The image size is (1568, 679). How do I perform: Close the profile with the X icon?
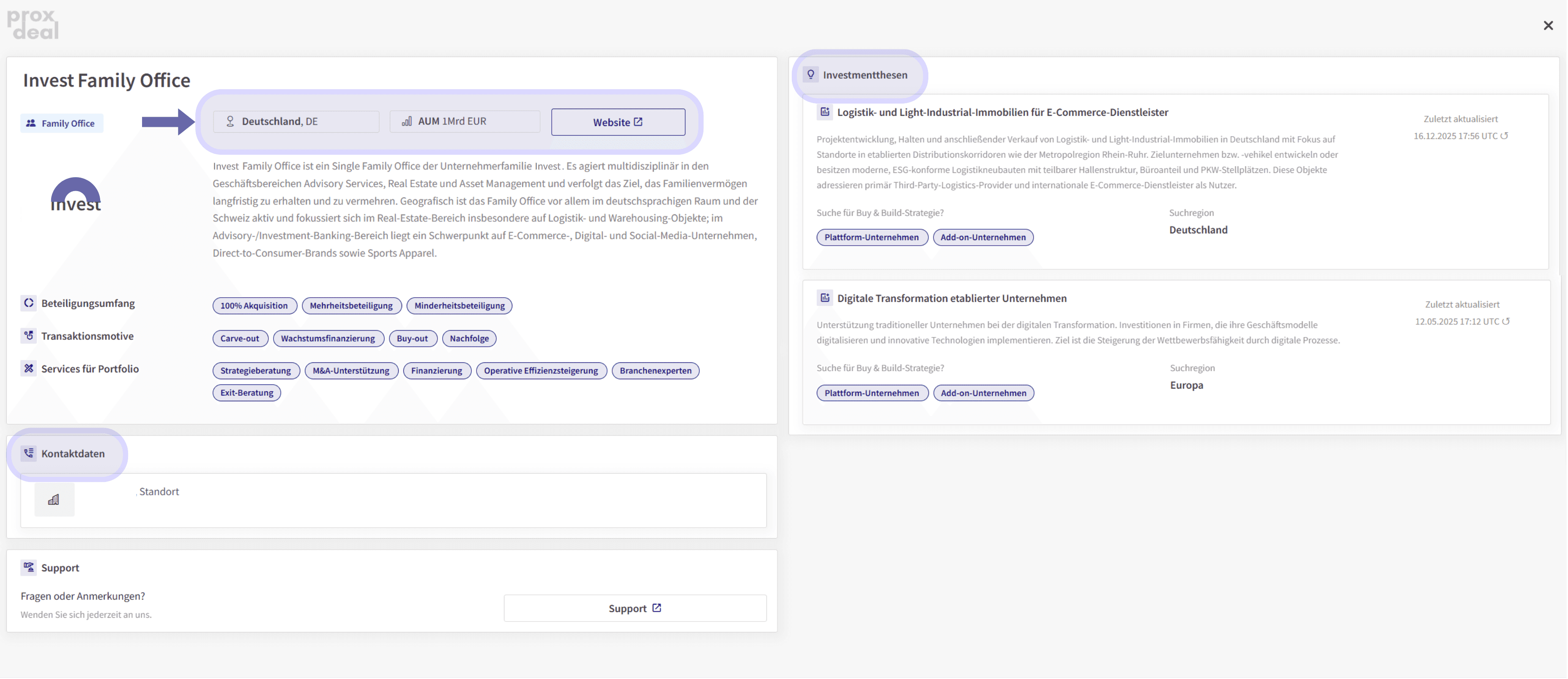[1548, 25]
